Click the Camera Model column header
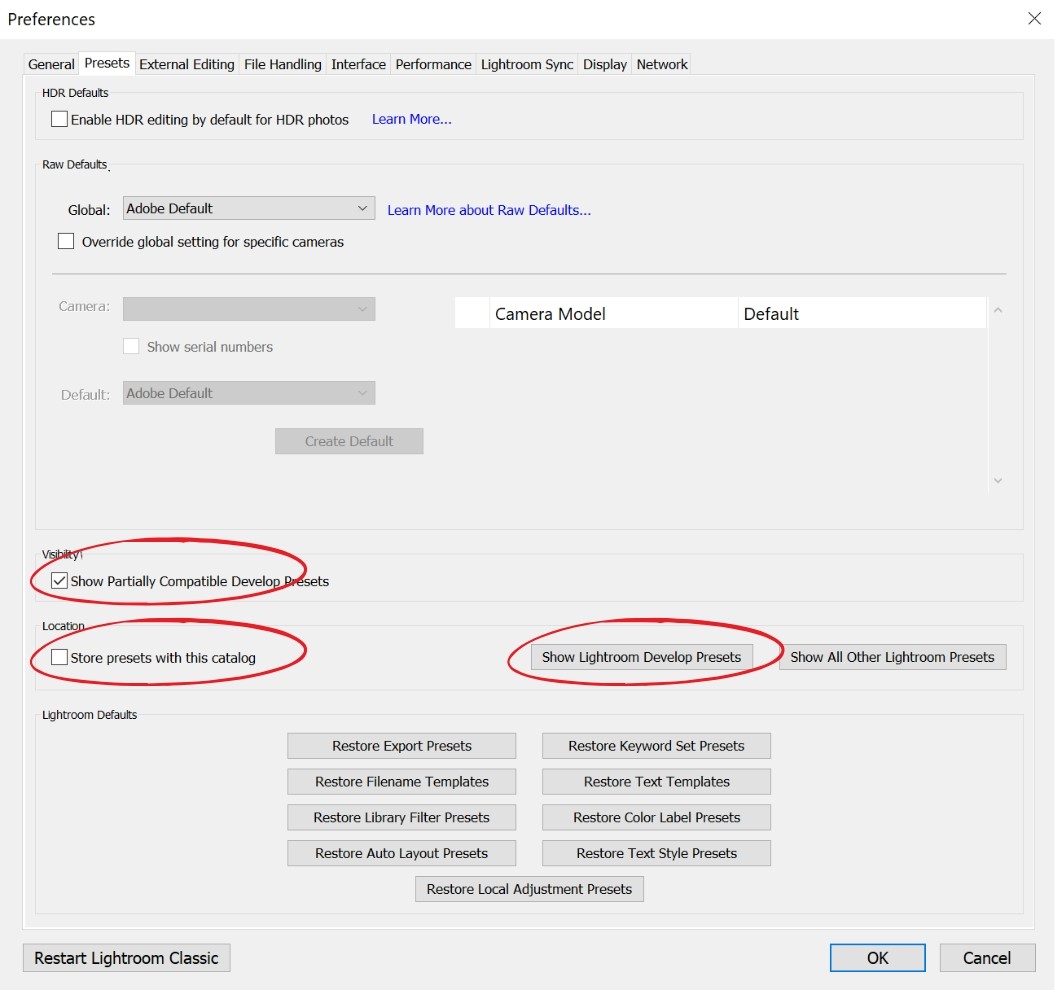Screen dimensions: 1055x990 613,314
